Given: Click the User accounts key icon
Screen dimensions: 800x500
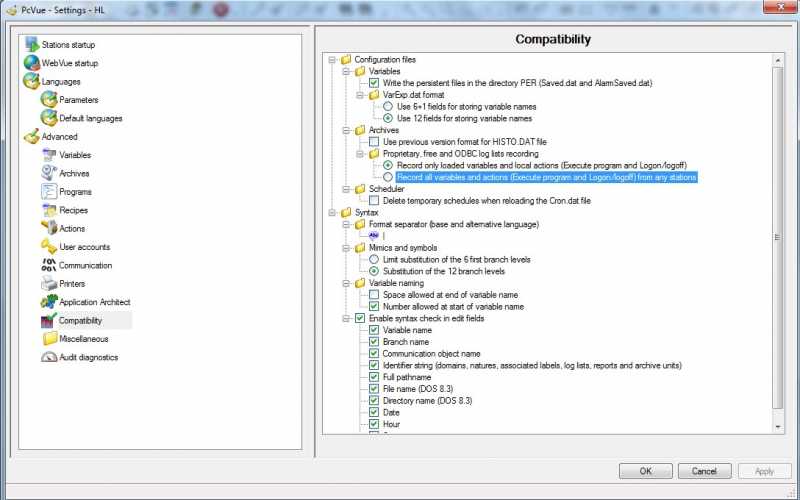Looking at the screenshot, I should [x=49, y=246].
